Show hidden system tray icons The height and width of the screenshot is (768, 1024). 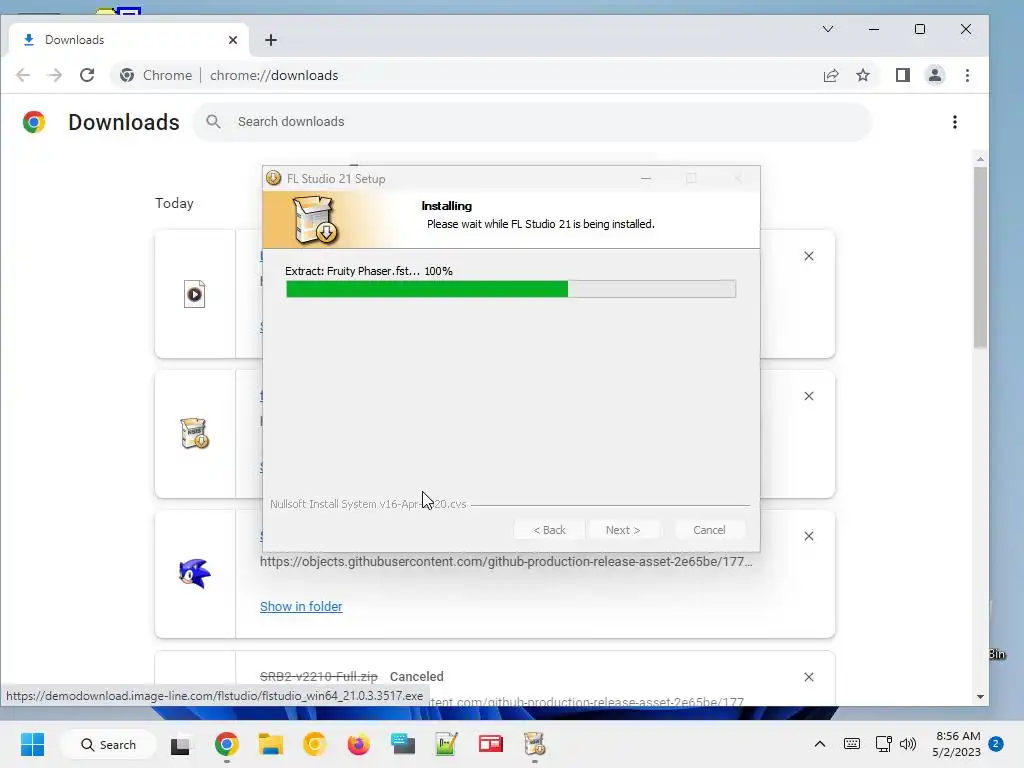click(x=820, y=744)
